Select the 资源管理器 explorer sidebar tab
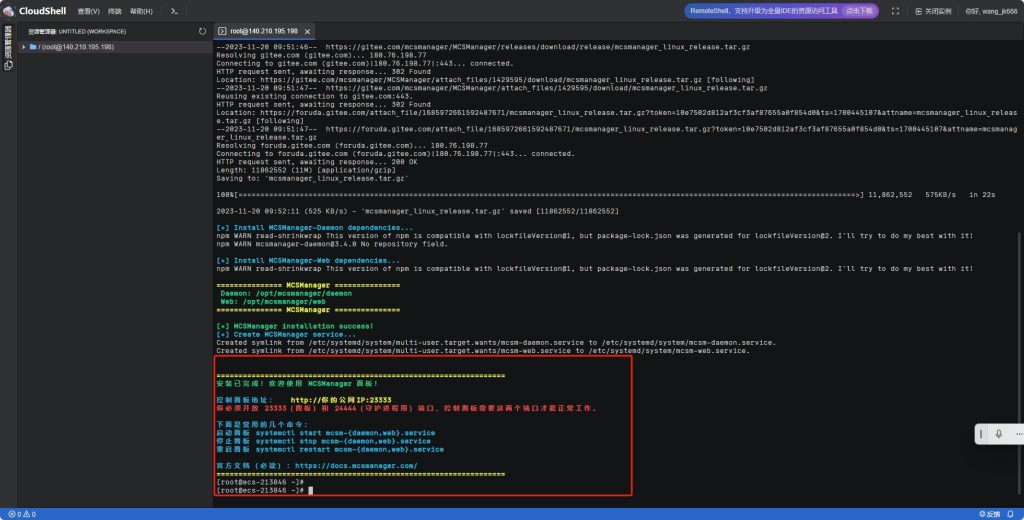The image size is (1024, 520). pyautogui.click(x=8, y=41)
